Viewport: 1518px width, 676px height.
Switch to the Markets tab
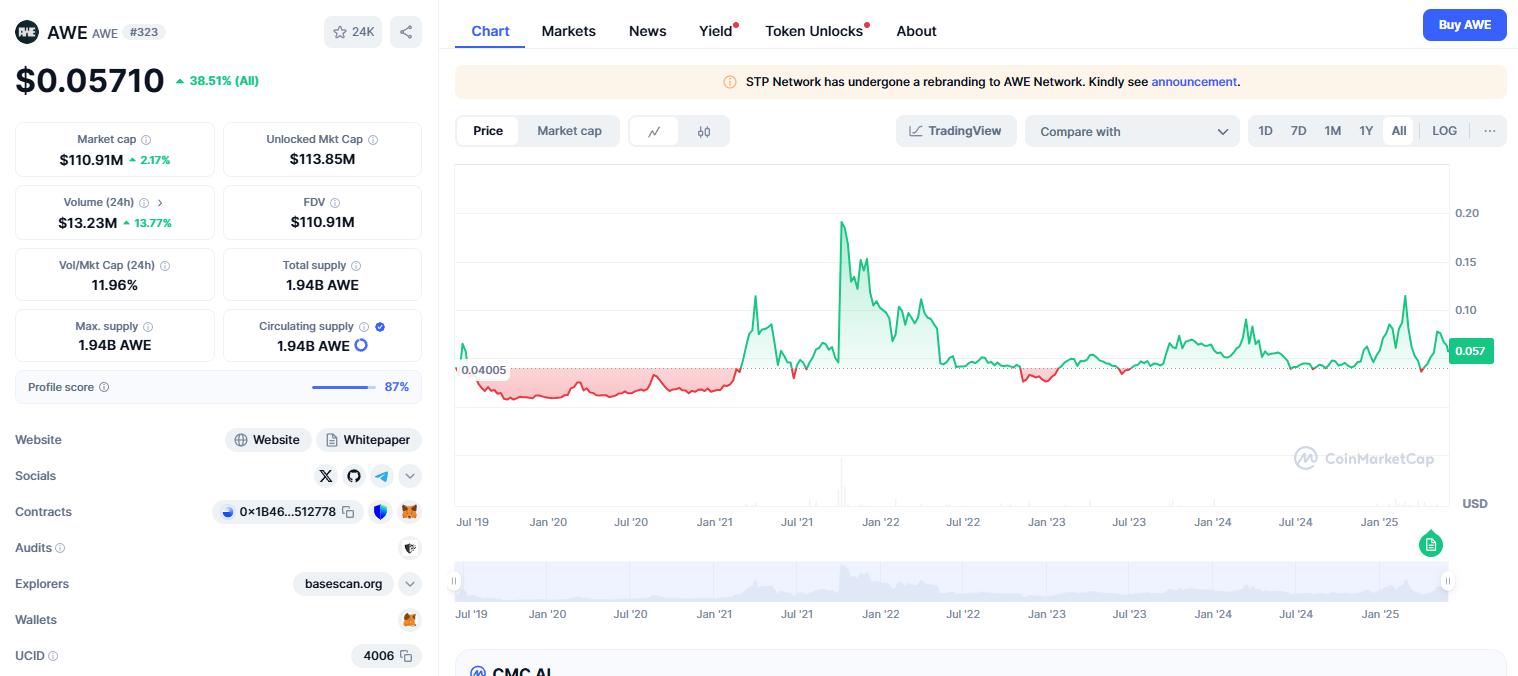(x=568, y=31)
